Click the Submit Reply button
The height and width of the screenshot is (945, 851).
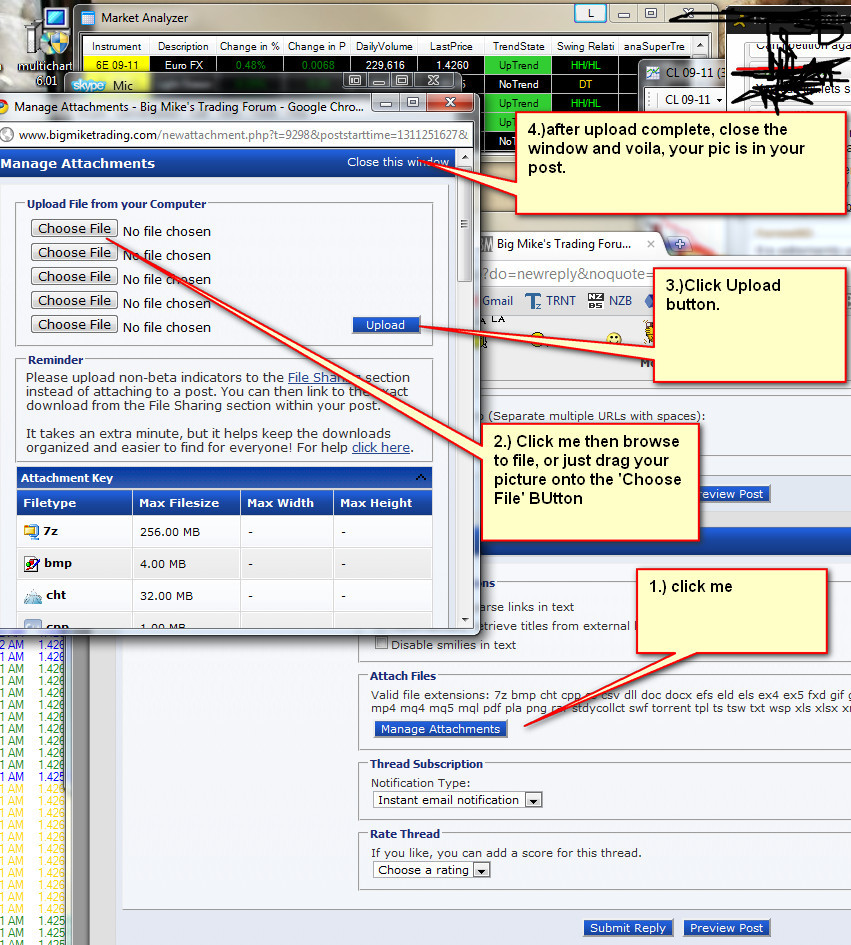coord(628,928)
